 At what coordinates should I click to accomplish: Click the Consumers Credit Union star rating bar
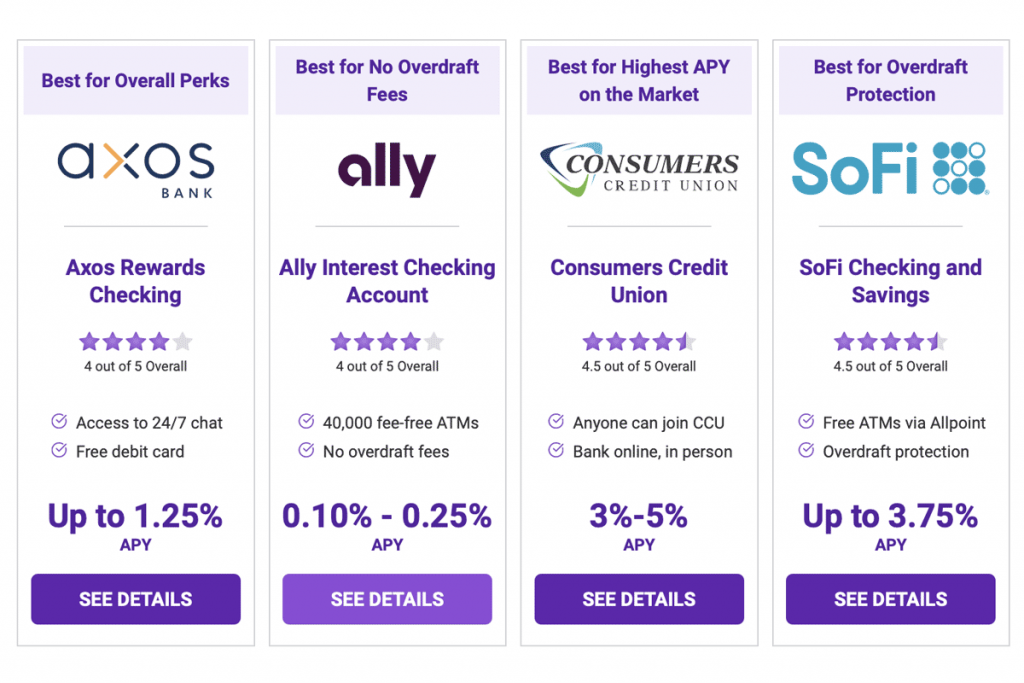[x=639, y=341]
